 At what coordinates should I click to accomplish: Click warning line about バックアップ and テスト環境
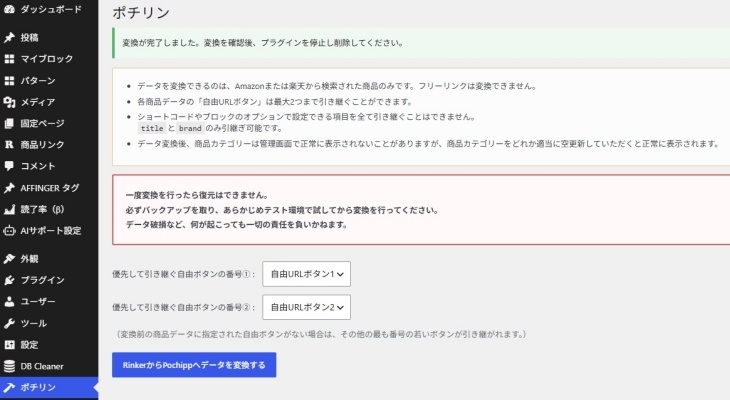pos(282,210)
